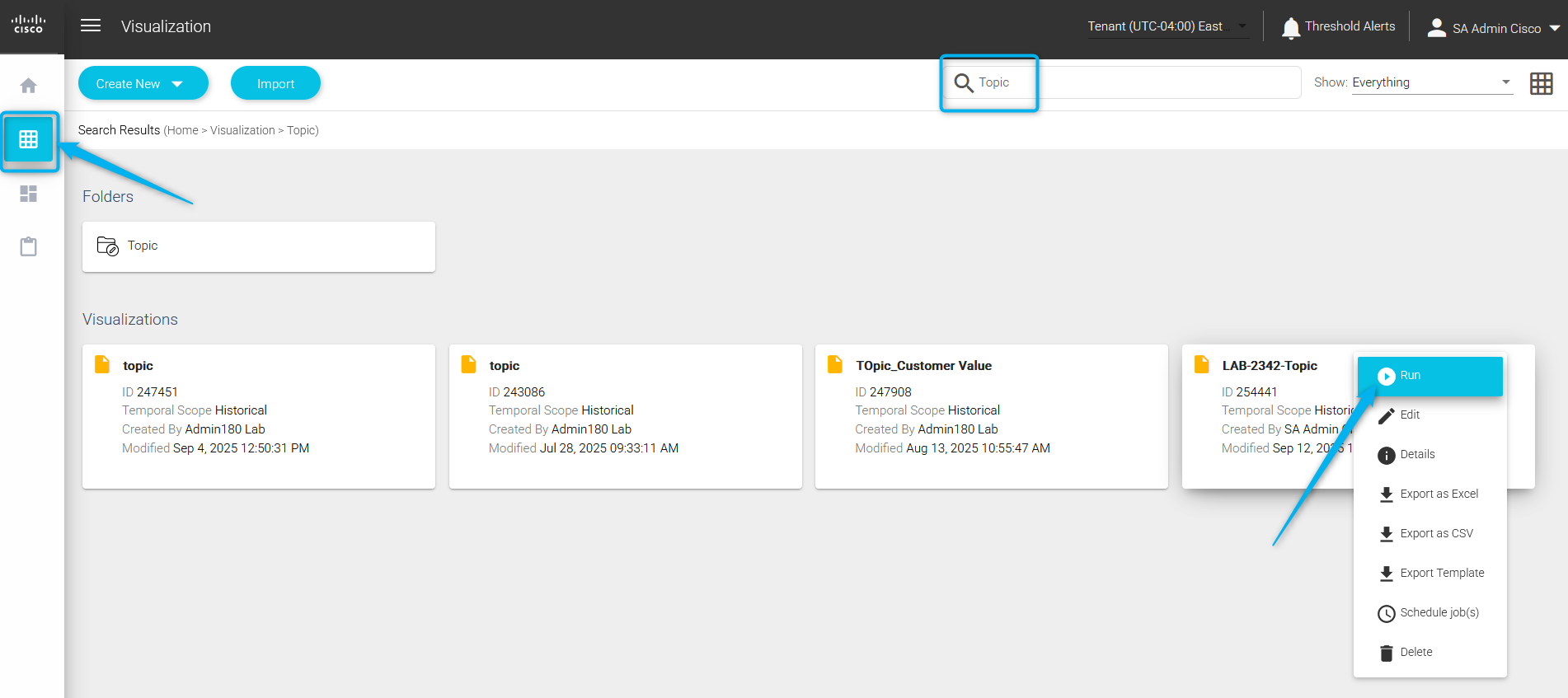The width and height of the screenshot is (1568, 698).
Task: Choose Export as Excel menu option
Action: [1438, 494]
